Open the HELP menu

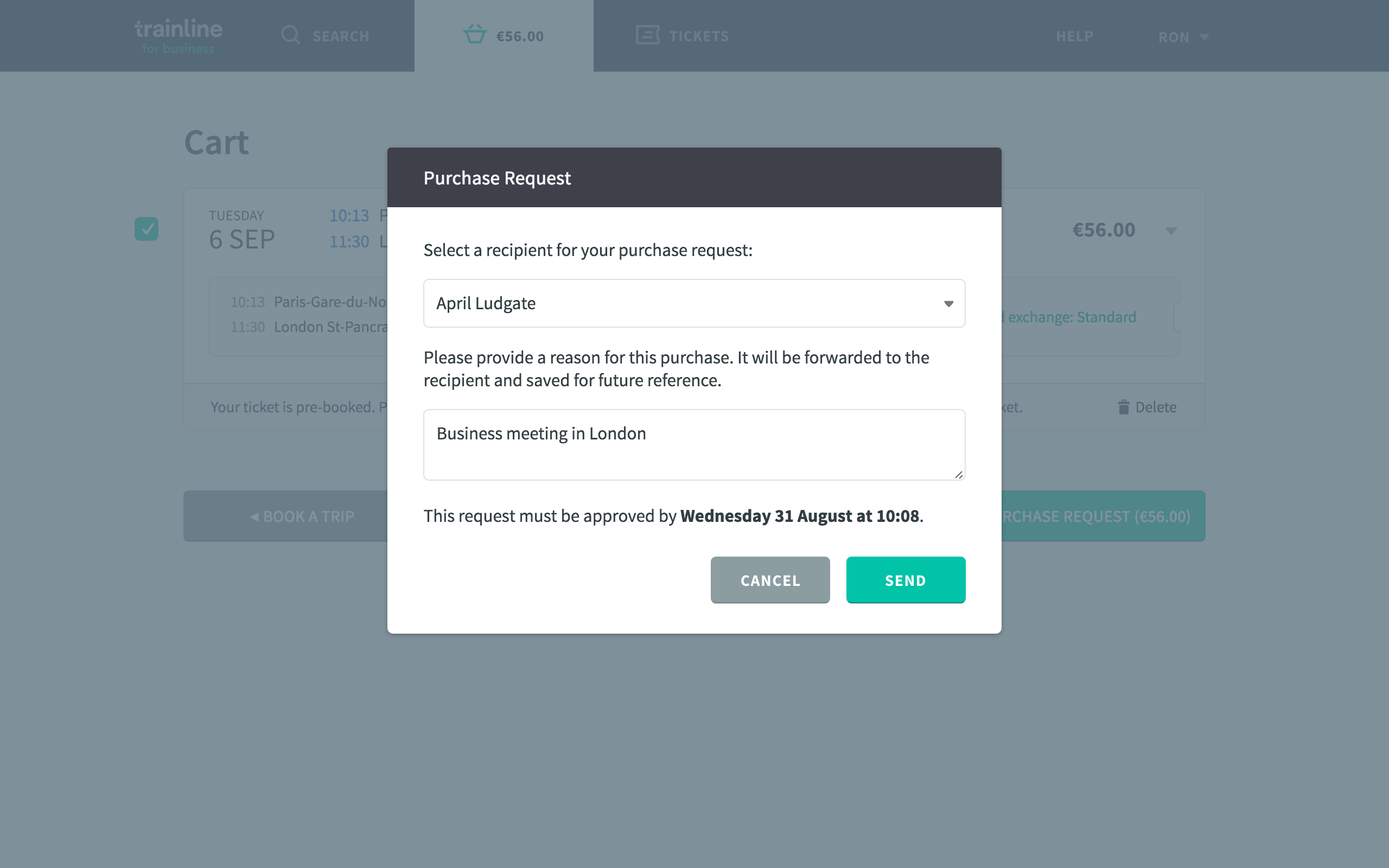click(1073, 36)
